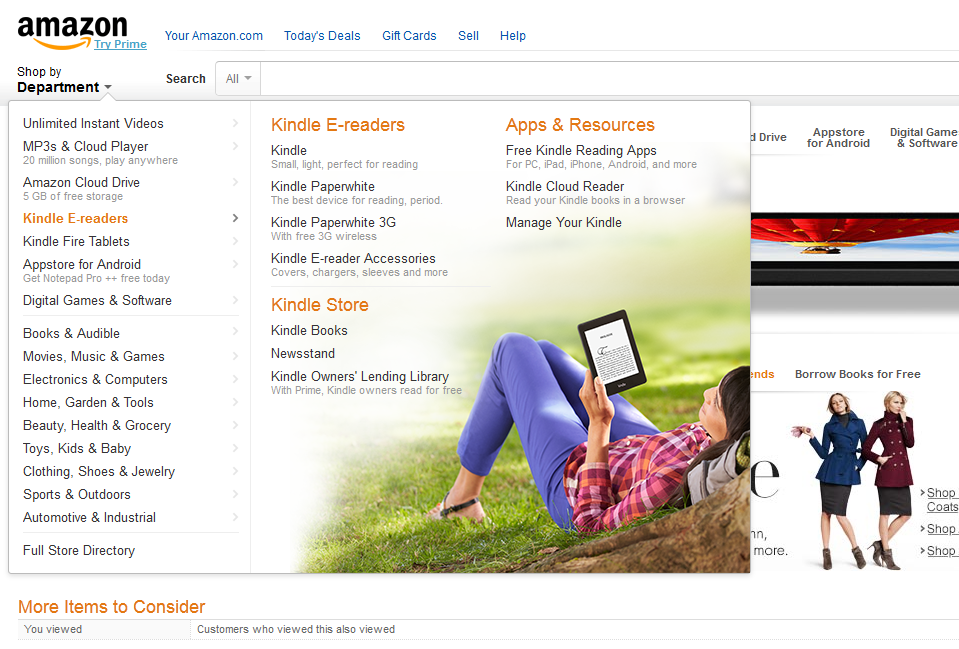Open Newsstand link
Image resolution: width=959 pixels, height=649 pixels.
[303, 354]
